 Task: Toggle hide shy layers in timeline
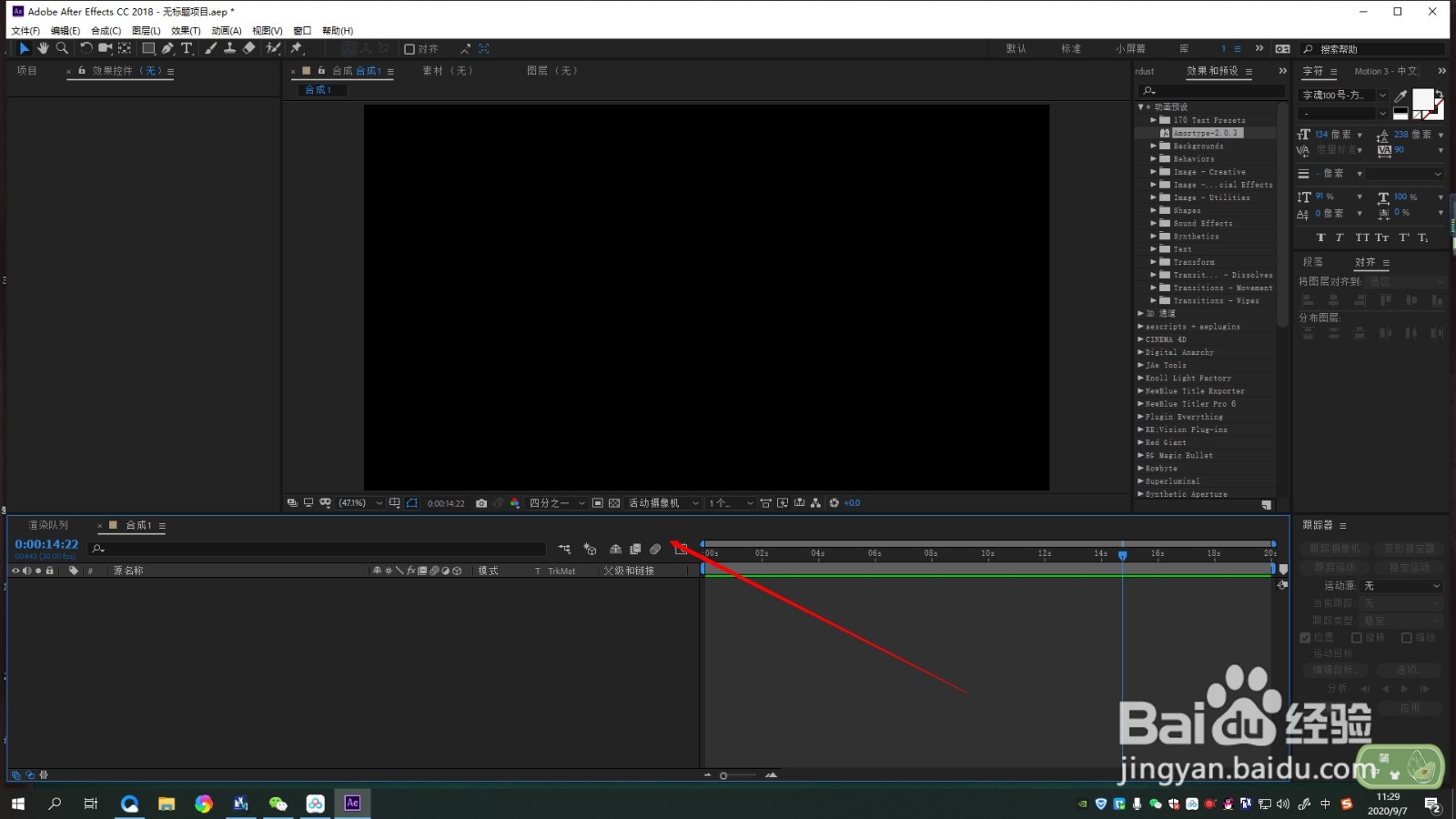point(615,549)
